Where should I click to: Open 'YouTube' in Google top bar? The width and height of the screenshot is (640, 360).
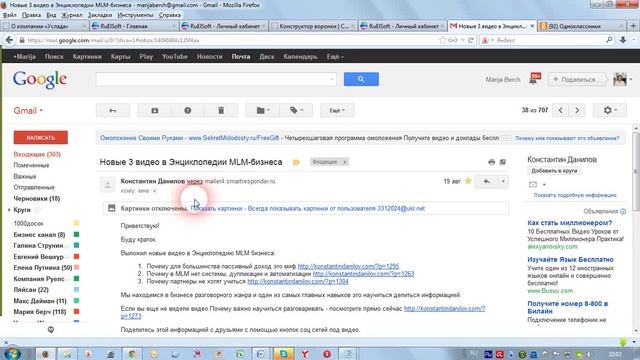pyautogui.click(x=175, y=57)
